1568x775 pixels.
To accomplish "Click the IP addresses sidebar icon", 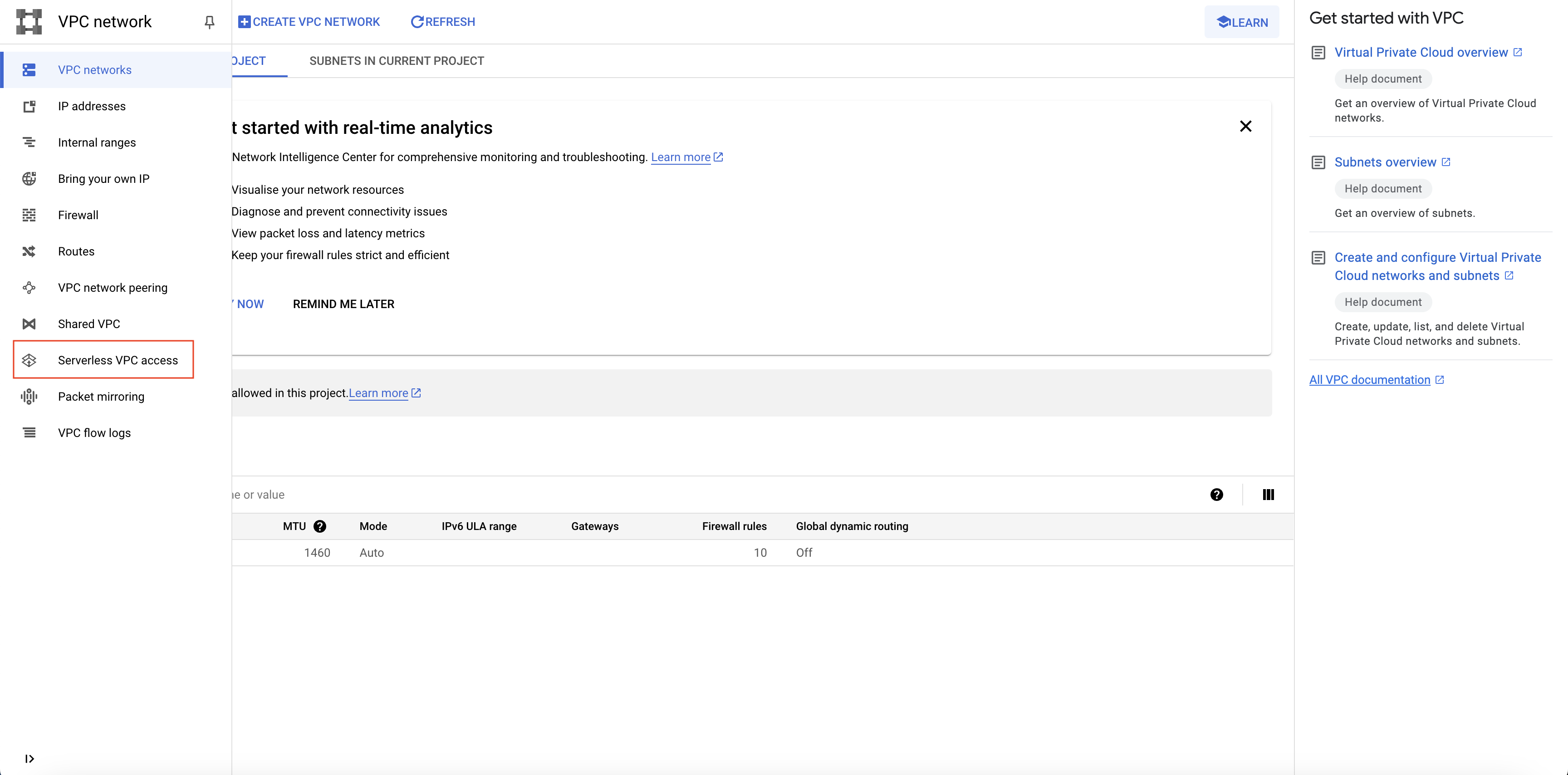I will coord(29,107).
